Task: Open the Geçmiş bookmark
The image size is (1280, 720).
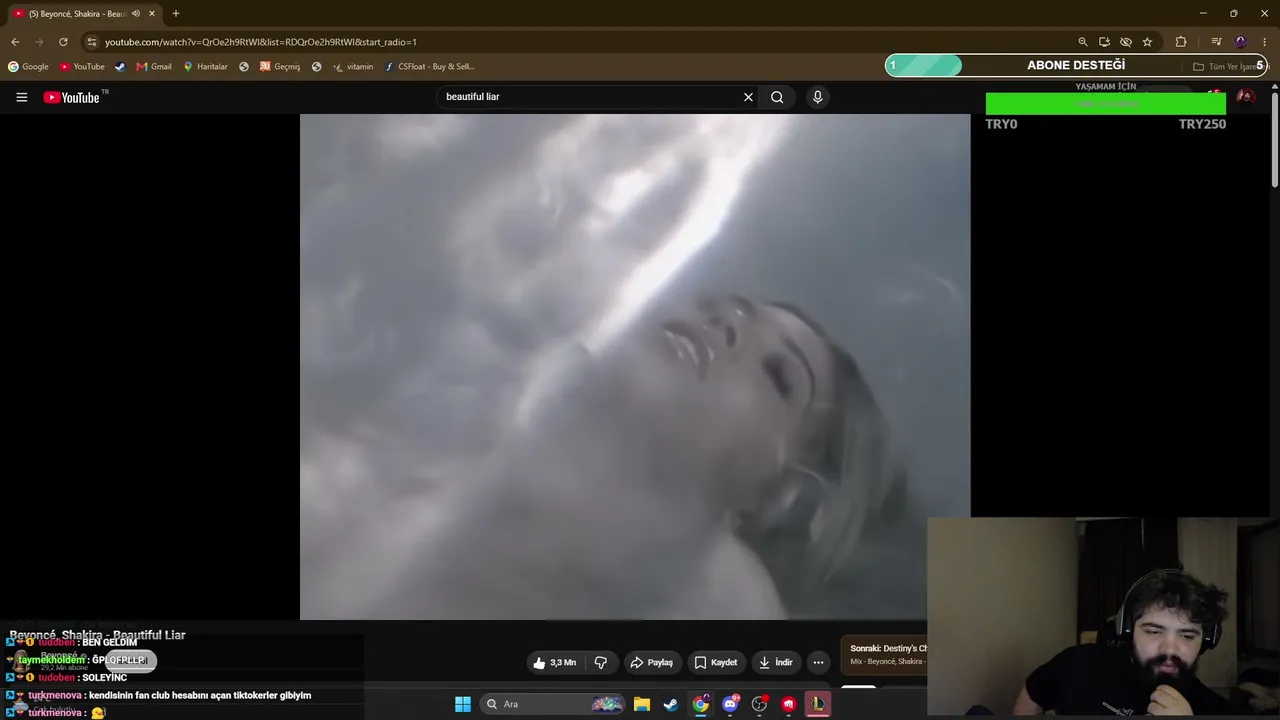Action: 280,67
